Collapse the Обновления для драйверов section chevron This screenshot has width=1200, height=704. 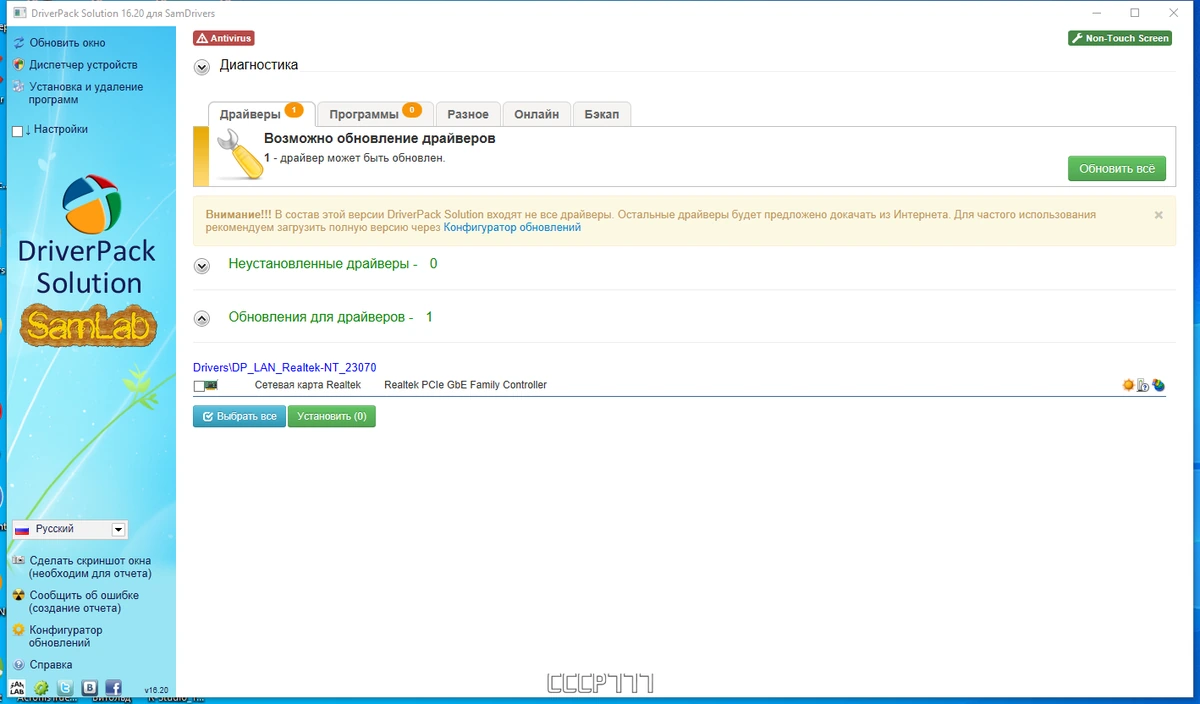(x=202, y=319)
